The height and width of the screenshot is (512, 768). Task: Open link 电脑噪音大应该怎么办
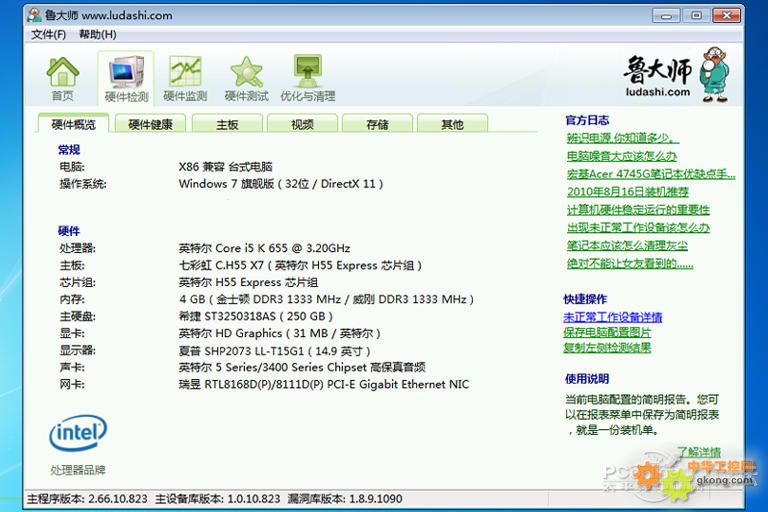[622, 156]
